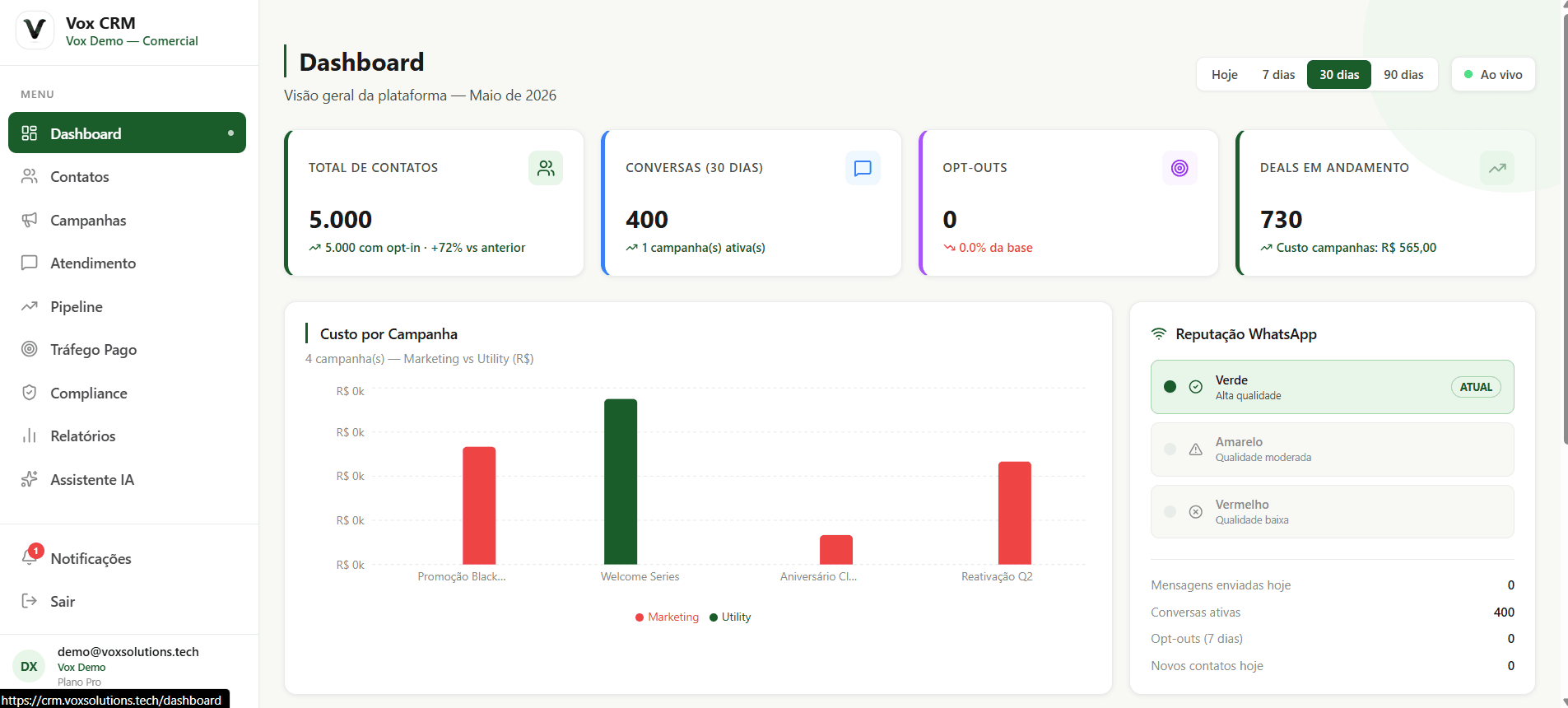Toggle Marketing series in chart legend

(x=667, y=617)
